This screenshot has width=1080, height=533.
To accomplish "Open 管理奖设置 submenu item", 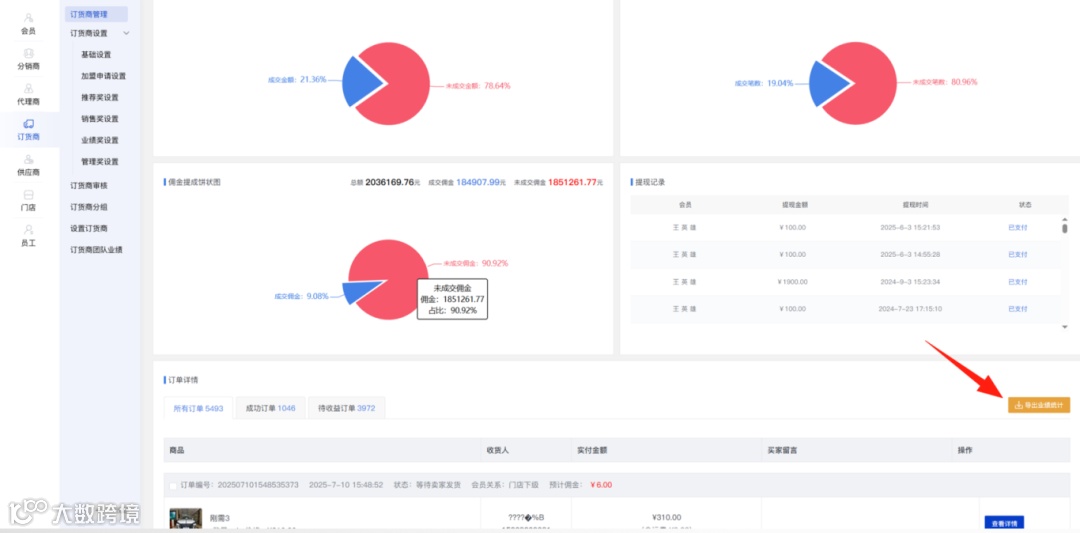I will point(100,161).
